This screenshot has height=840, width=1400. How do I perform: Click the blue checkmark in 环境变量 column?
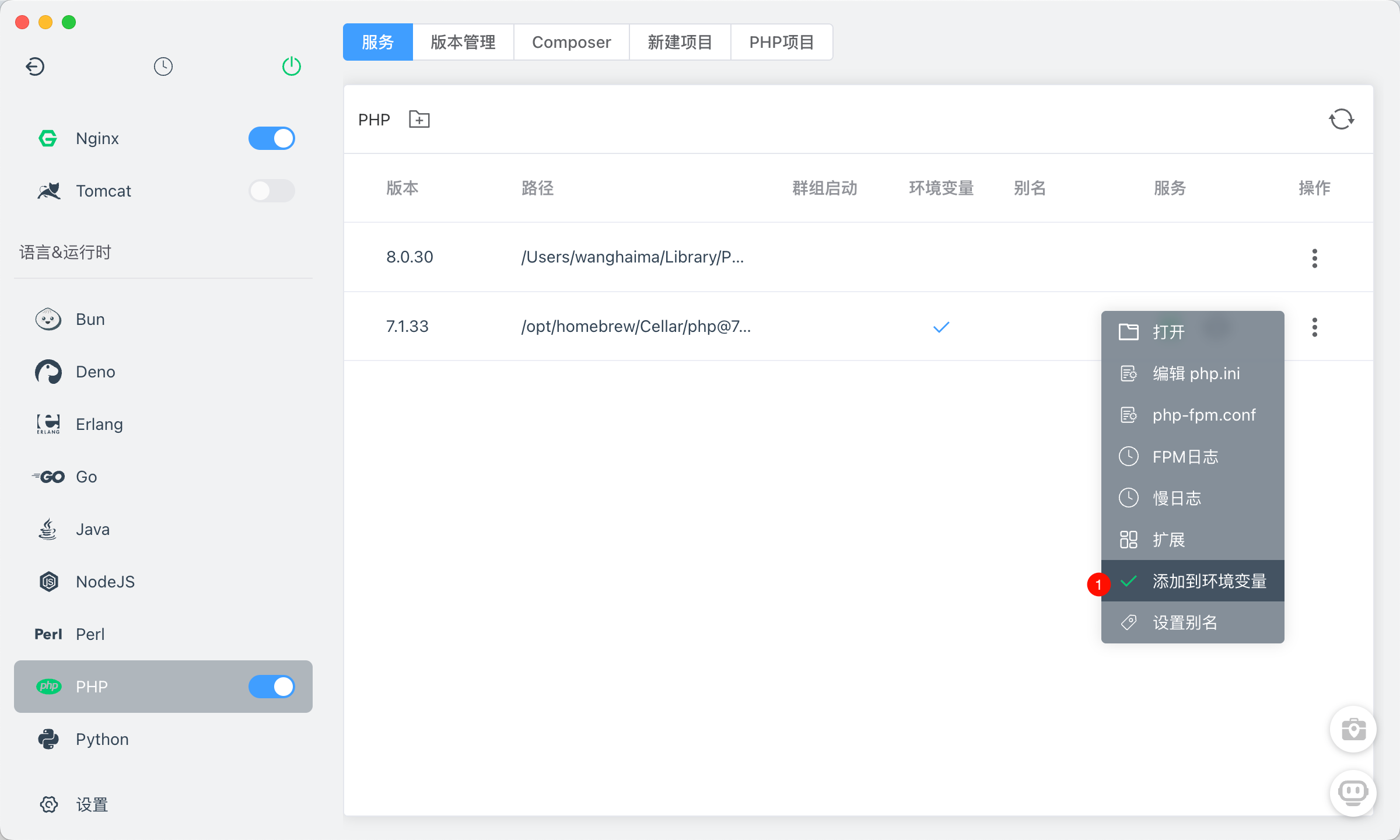942,327
